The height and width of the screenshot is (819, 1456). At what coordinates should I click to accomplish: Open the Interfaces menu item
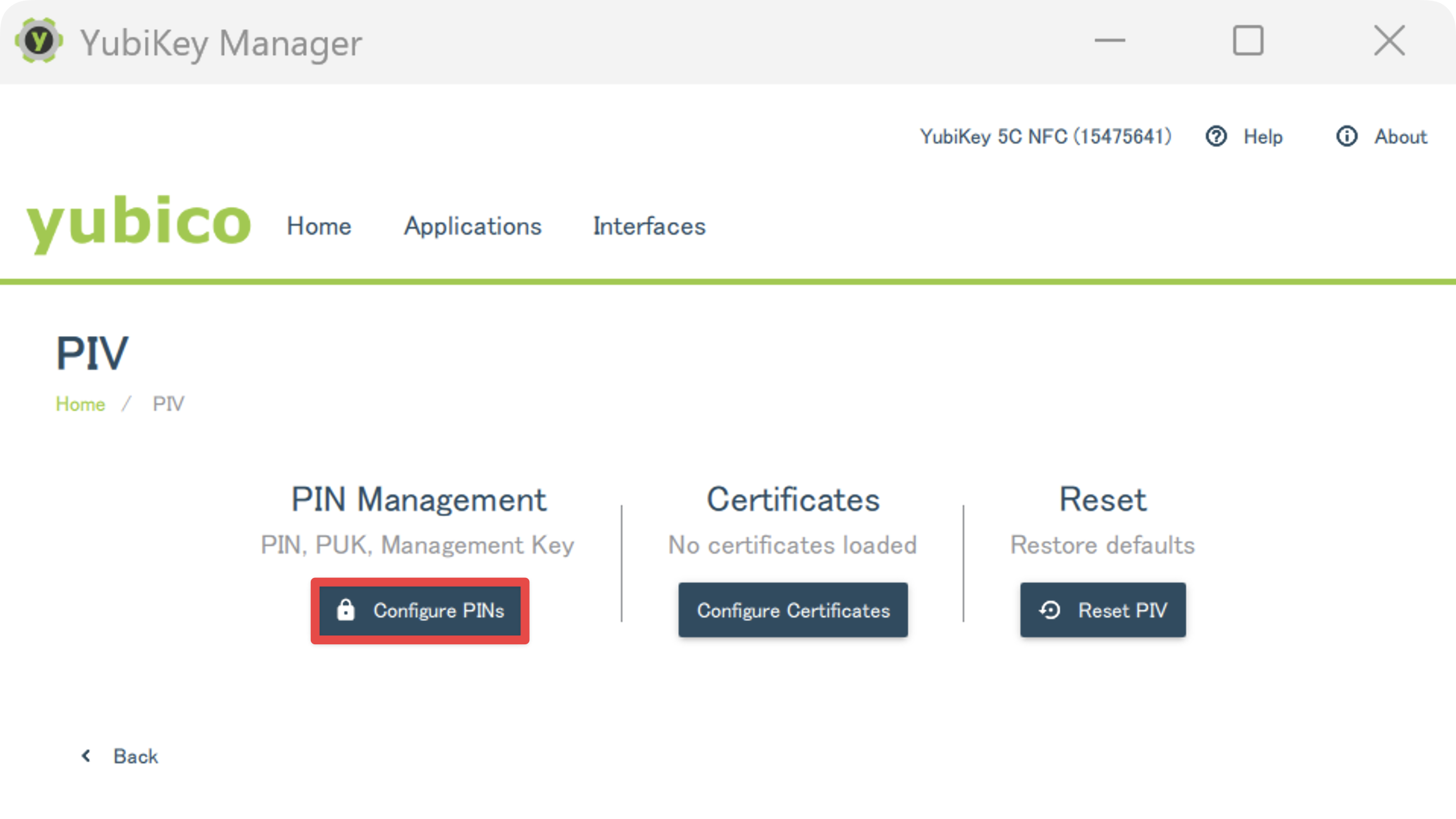[x=650, y=227]
